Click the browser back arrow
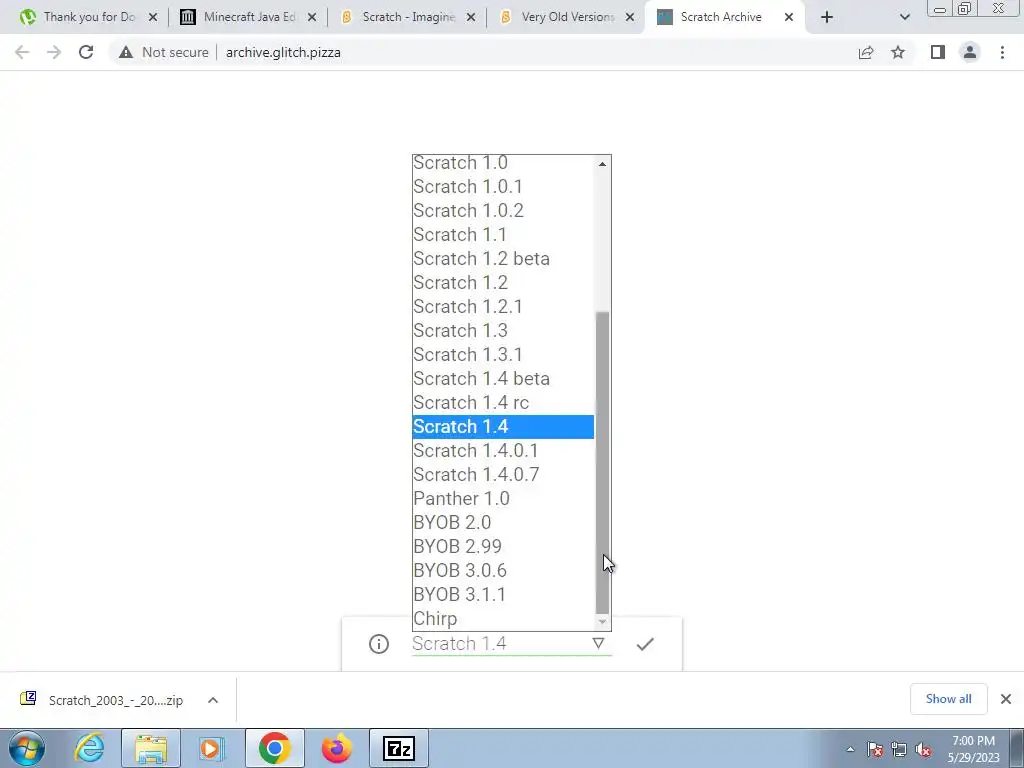 pos(22,52)
